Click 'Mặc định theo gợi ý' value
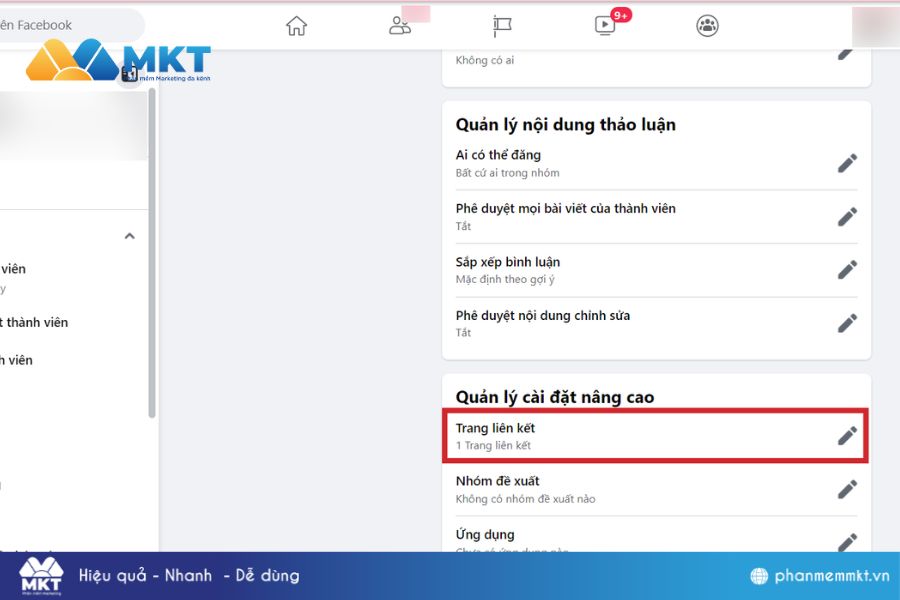Screen dimensions: 900x600 tap(505, 280)
